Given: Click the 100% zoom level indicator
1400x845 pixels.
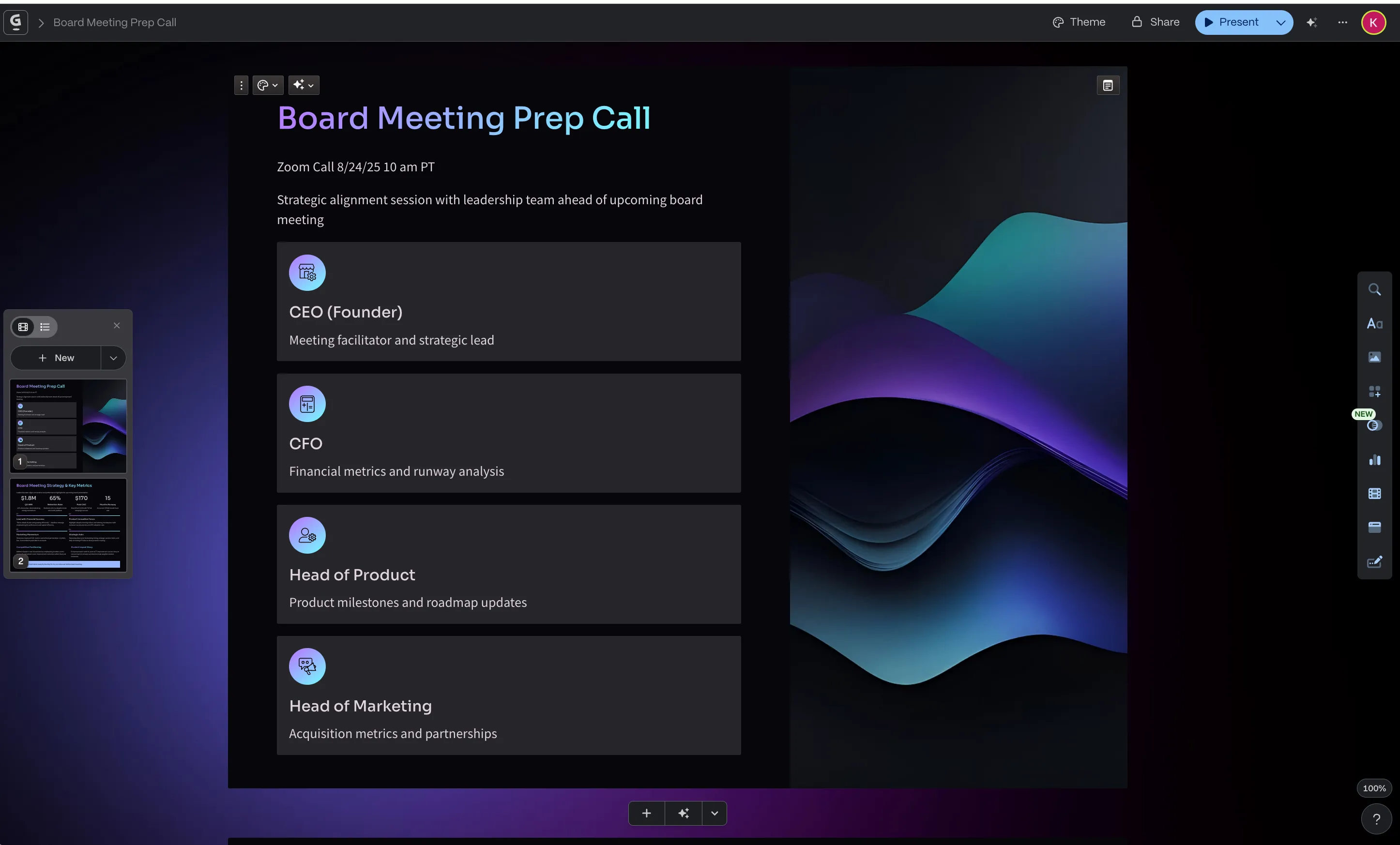Looking at the screenshot, I should 1374,788.
